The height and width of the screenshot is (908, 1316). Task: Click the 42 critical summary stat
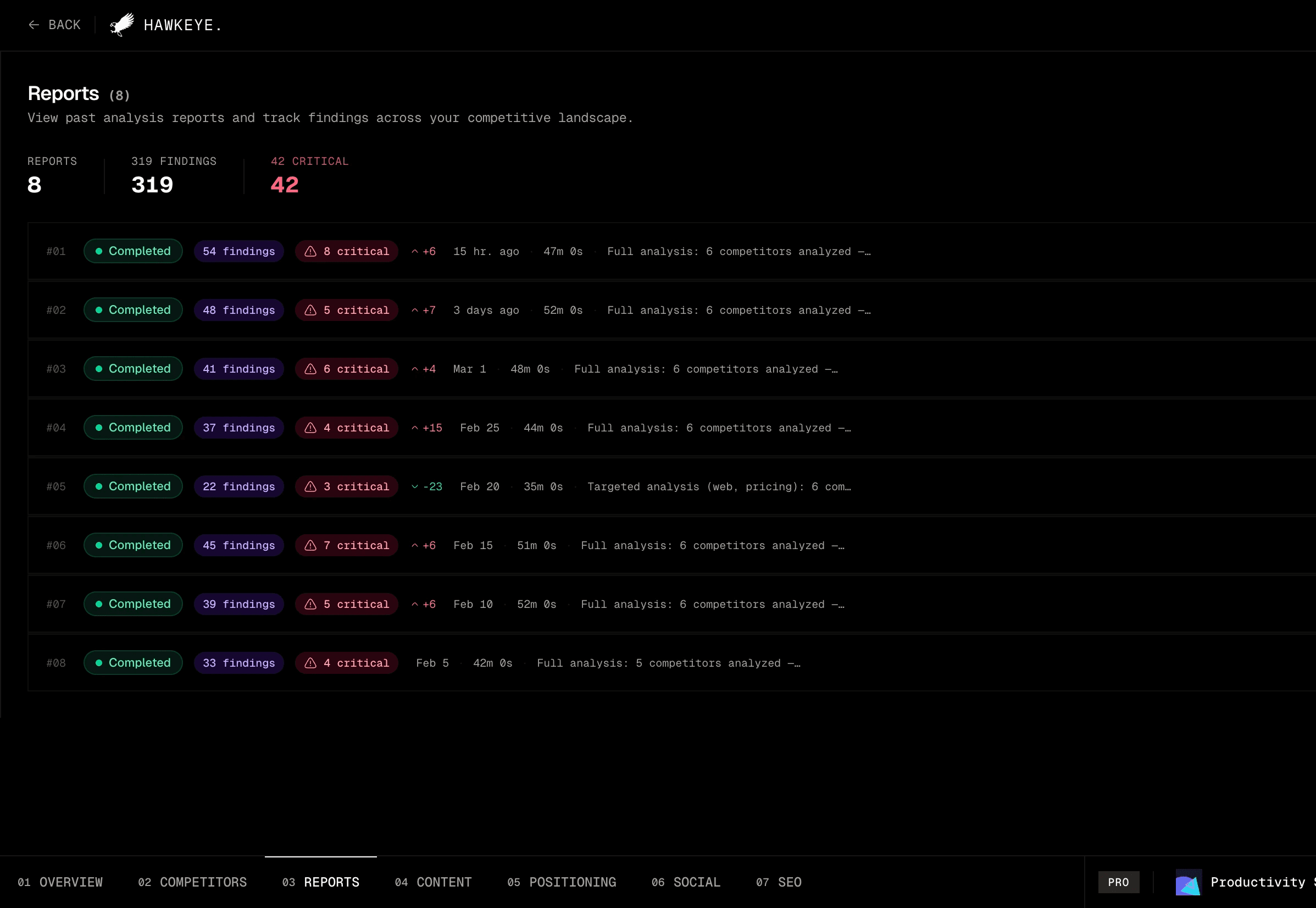point(285,184)
